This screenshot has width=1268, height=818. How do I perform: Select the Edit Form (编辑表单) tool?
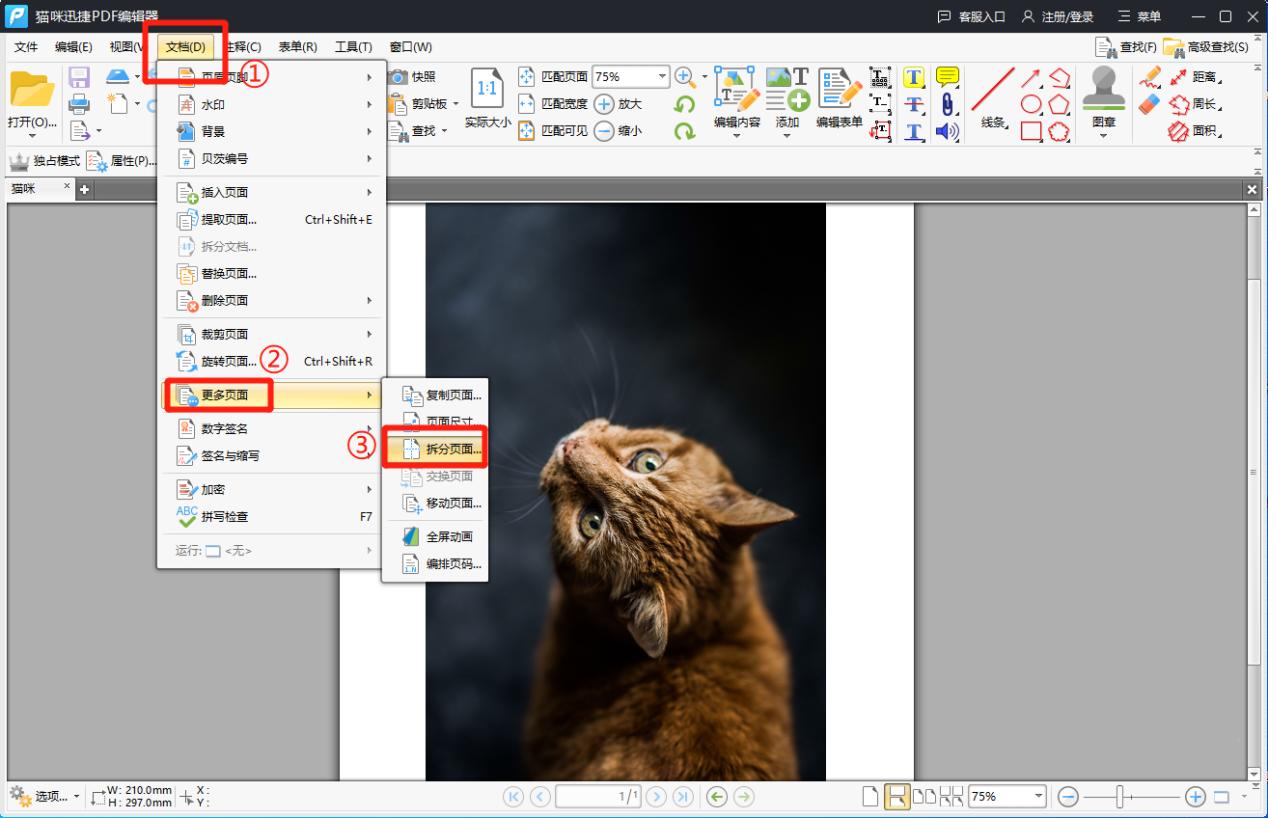pos(838,100)
